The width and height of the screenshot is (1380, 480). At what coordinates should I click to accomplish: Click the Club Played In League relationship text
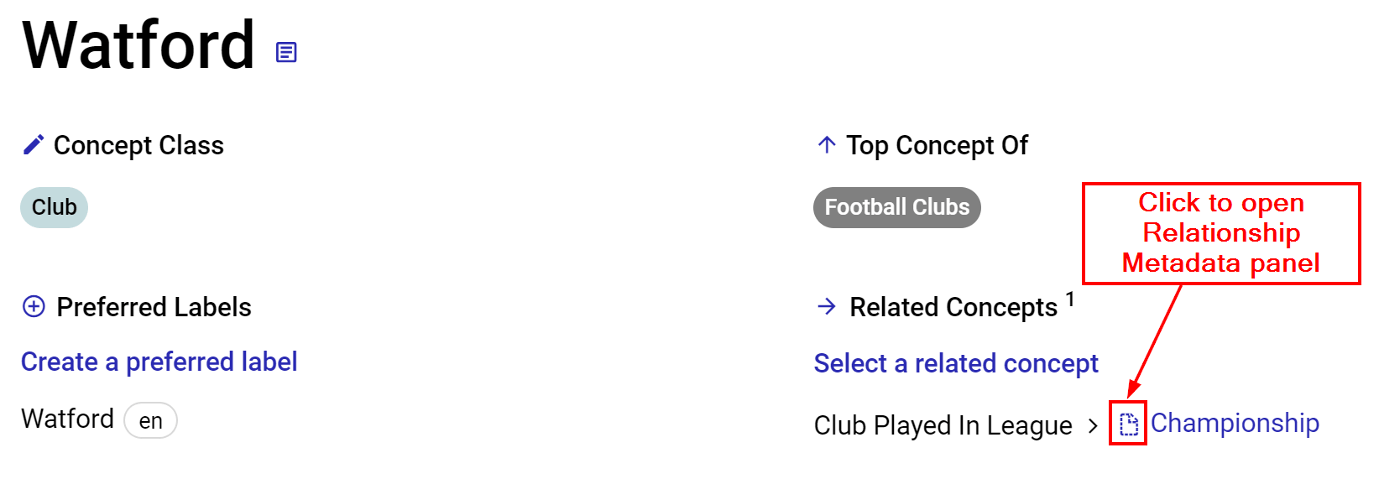942,426
